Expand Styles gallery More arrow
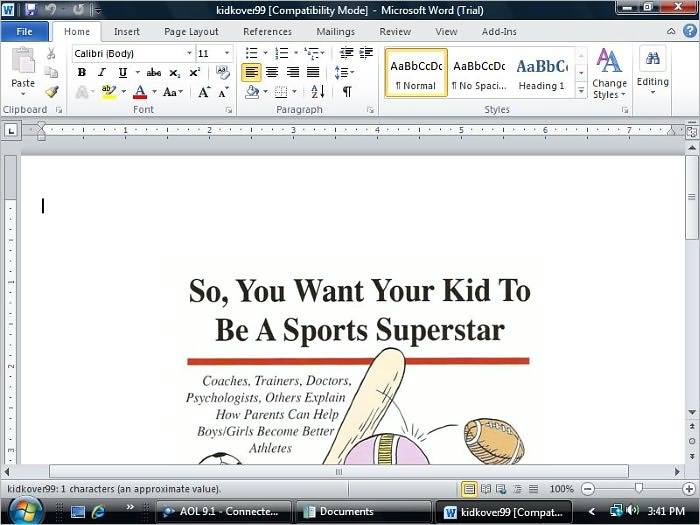 click(581, 91)
